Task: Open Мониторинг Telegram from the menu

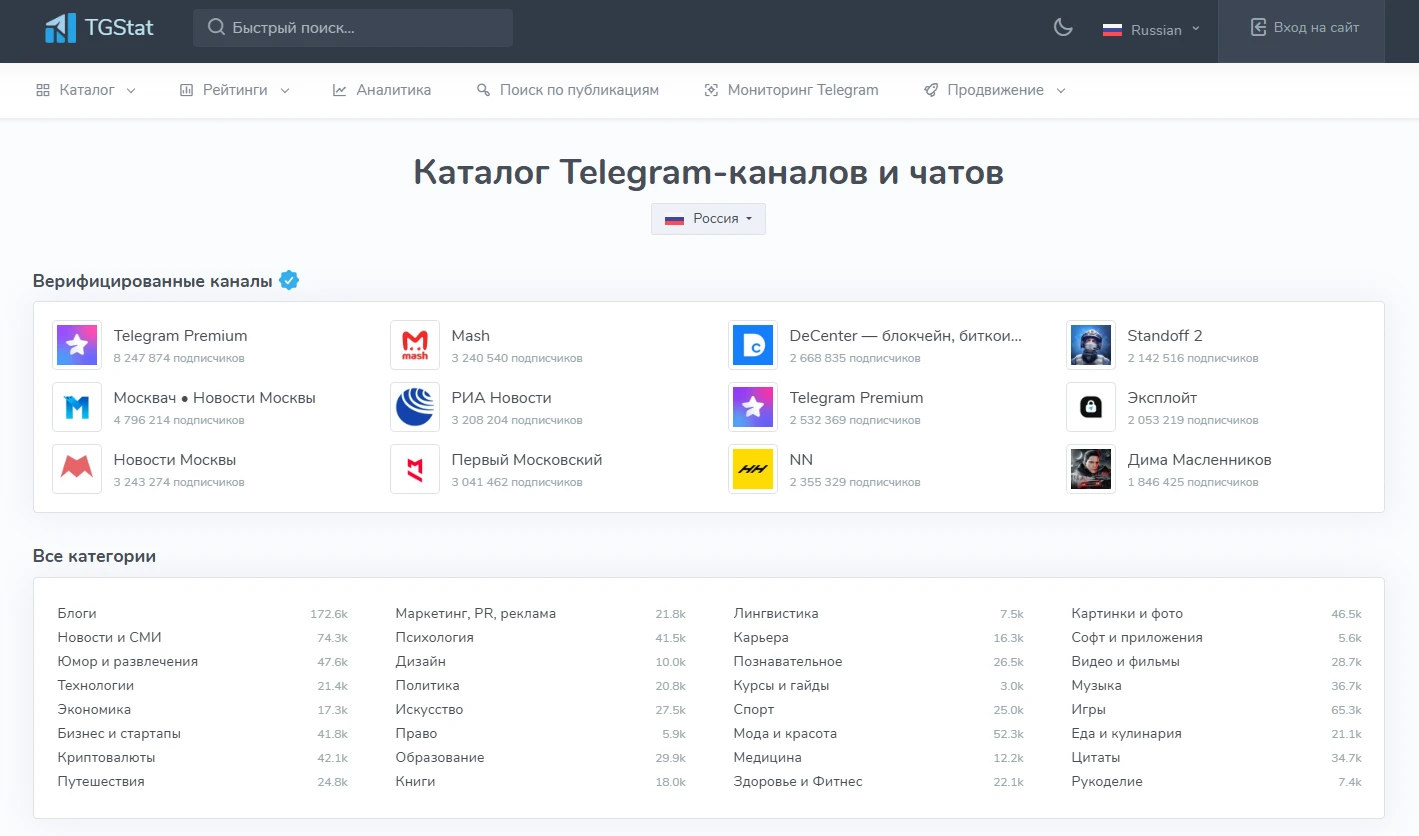Action: [791, 89]
